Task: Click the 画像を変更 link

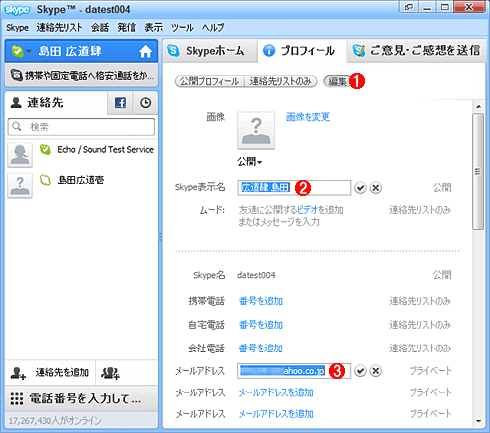Action: pos(308,117)
